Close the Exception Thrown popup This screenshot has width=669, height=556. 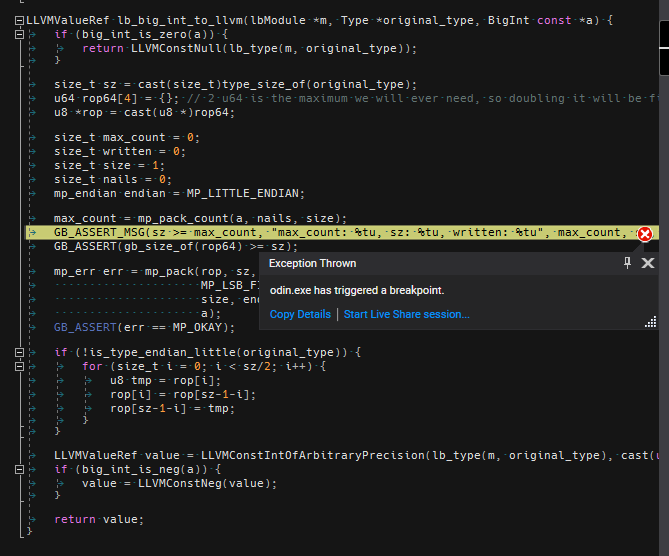(x=648, y=263)
